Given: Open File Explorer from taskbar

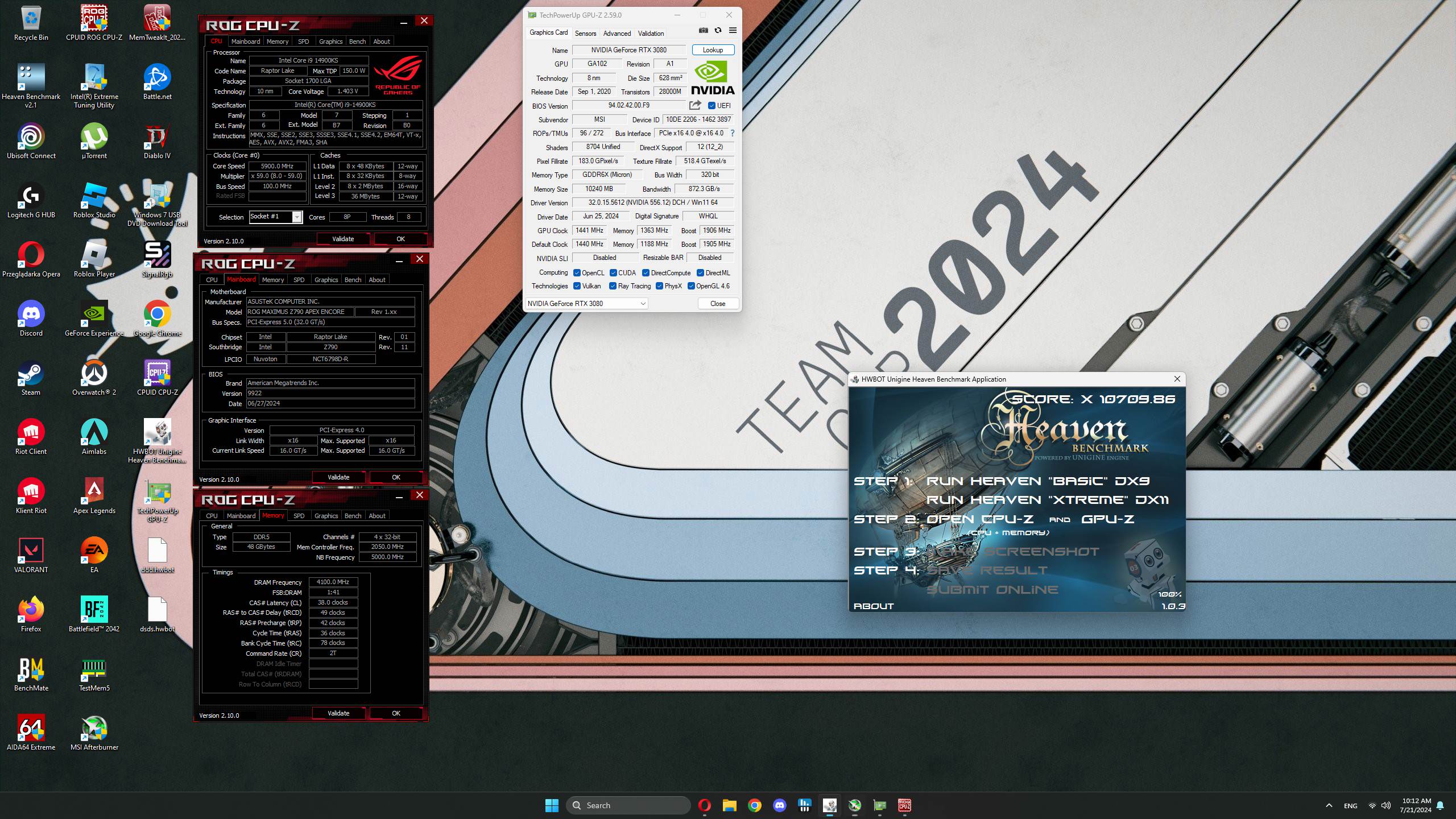Looking at the screenshot, I should [x=730, y=805].
